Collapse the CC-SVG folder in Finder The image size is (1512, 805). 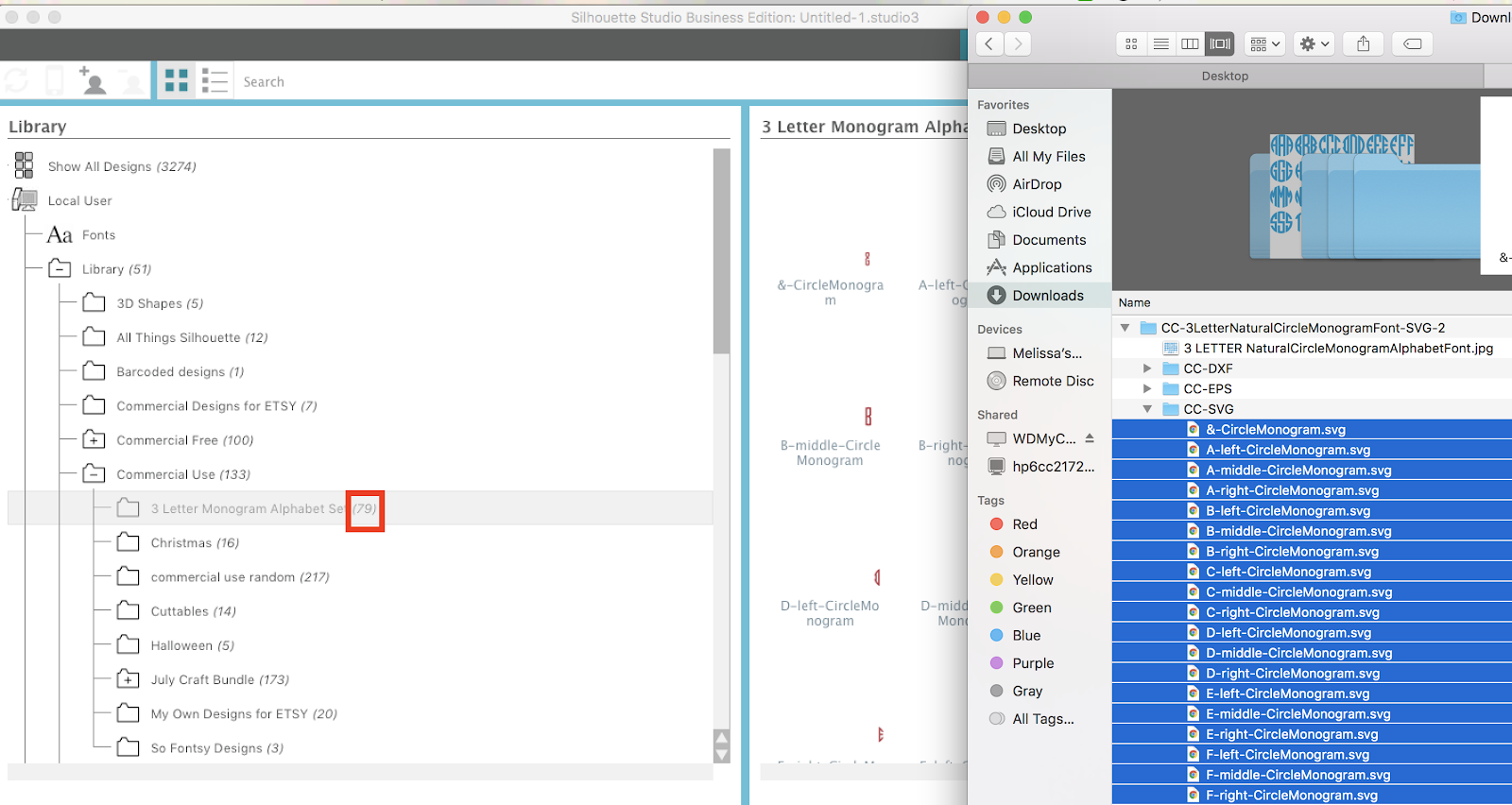click(x=1147, y=409)
